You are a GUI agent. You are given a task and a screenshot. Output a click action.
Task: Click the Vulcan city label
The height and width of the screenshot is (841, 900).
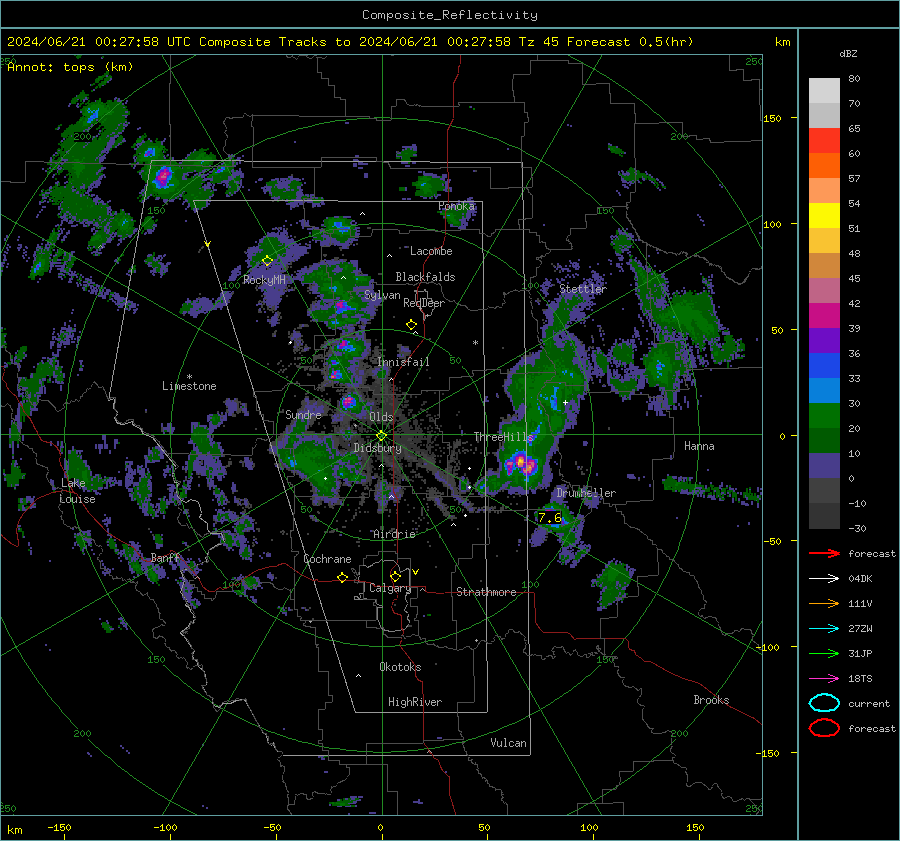(x=508, y=743)
